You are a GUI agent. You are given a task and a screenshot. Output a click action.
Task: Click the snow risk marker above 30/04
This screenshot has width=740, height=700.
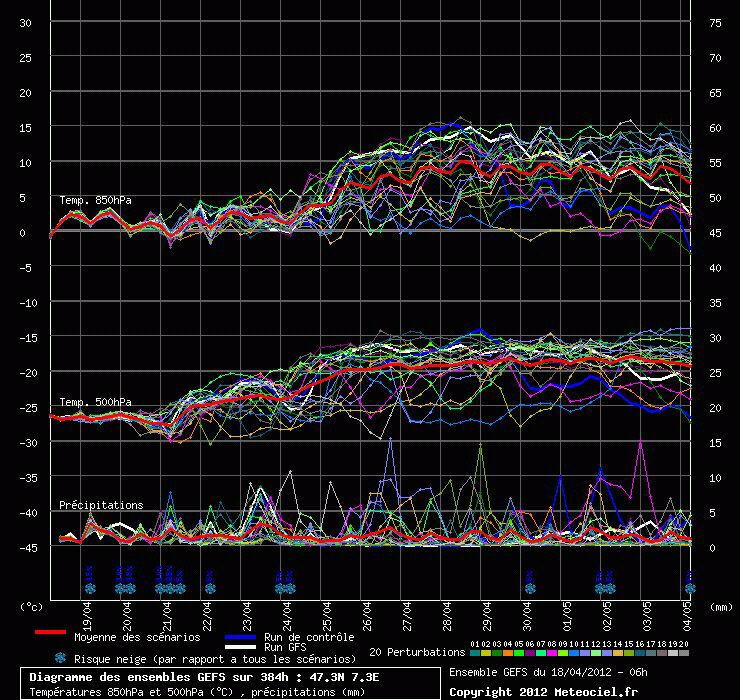tap(529, 581)
